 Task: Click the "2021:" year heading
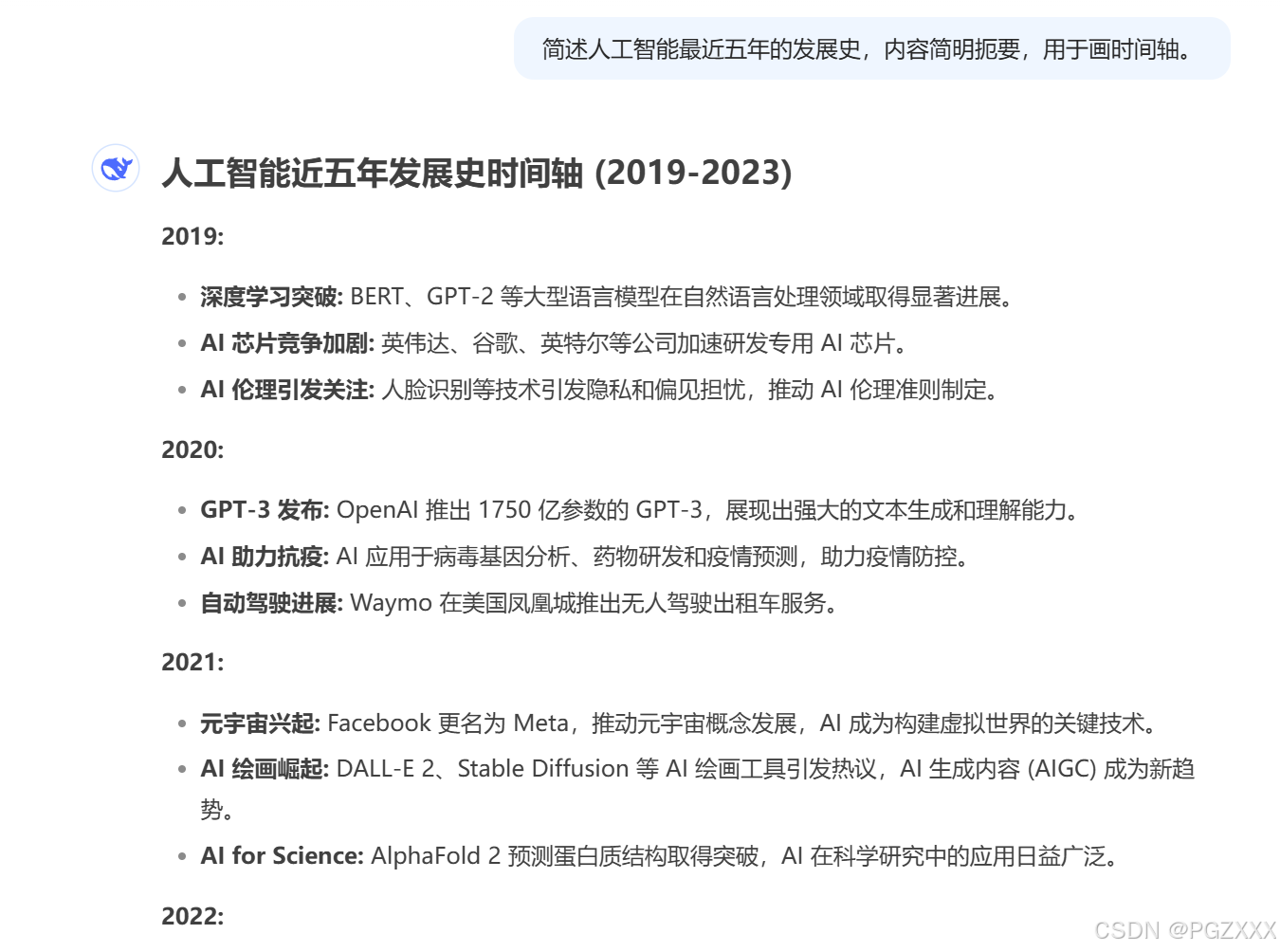coord(192,662)
